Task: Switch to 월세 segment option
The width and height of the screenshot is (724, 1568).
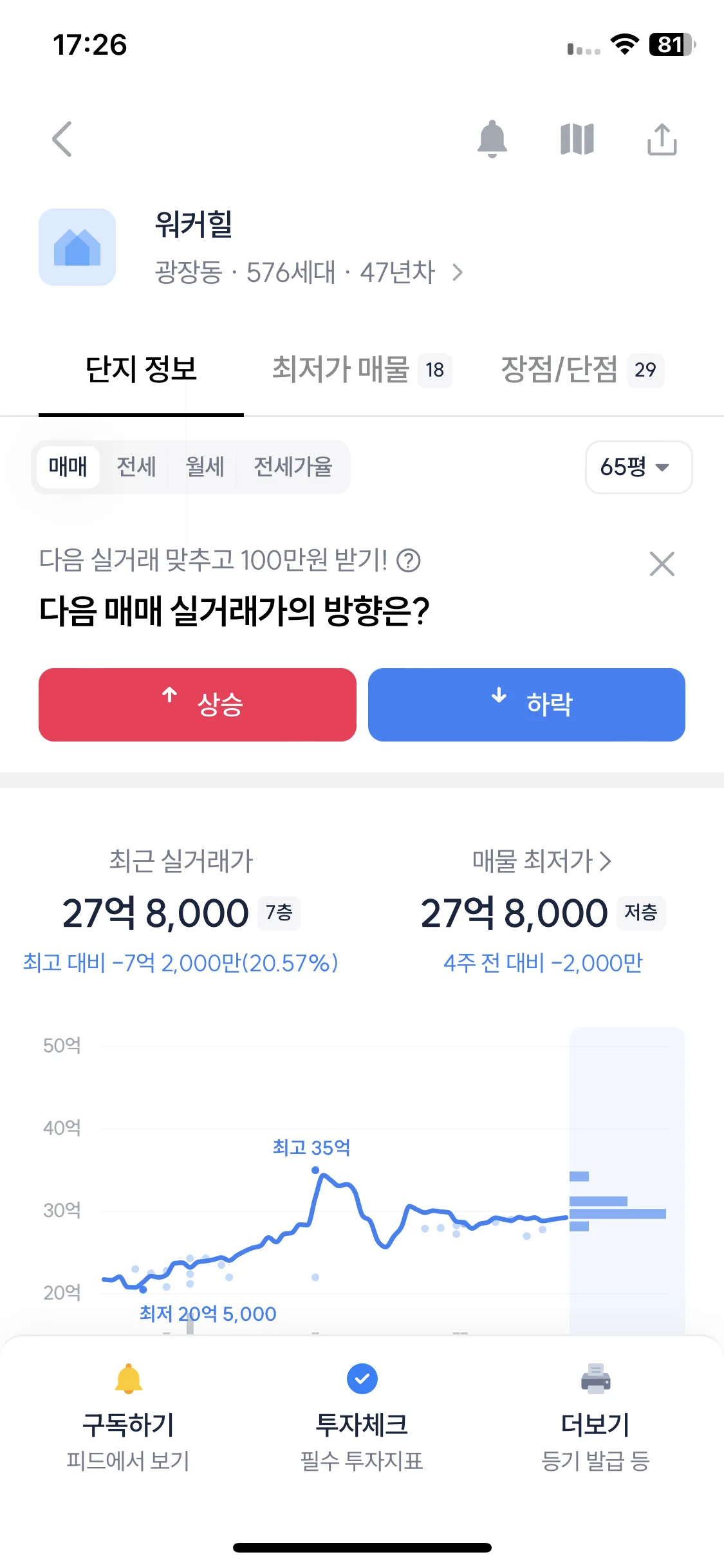Action: click(205, 467)
